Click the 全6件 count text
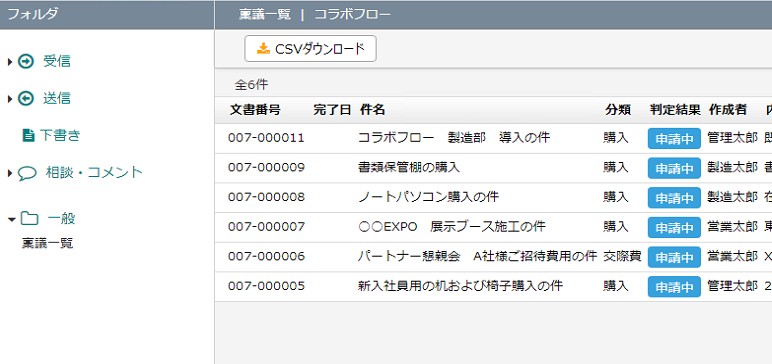 point(251,85)
